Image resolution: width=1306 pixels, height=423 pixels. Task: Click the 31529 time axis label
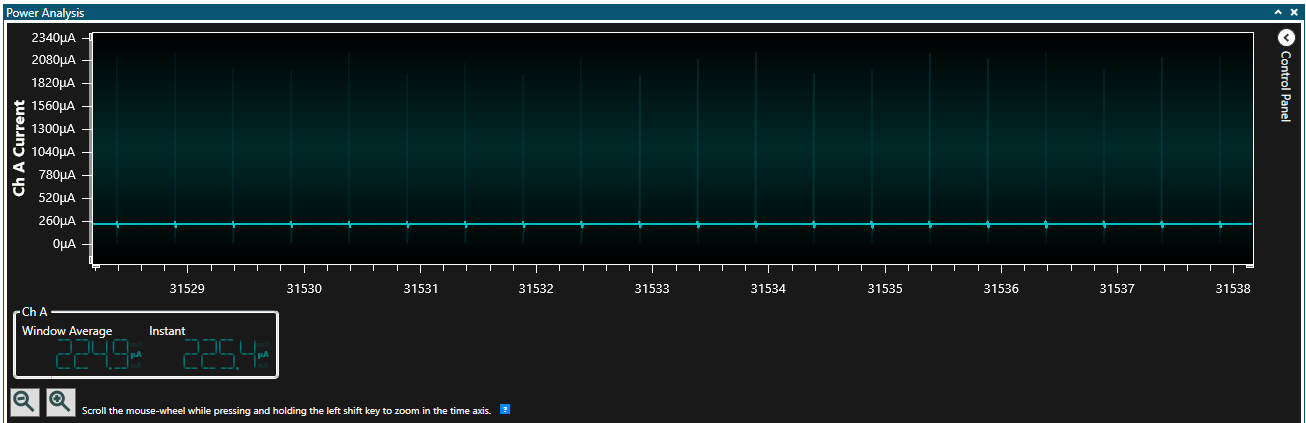click(x=187, y=288)
